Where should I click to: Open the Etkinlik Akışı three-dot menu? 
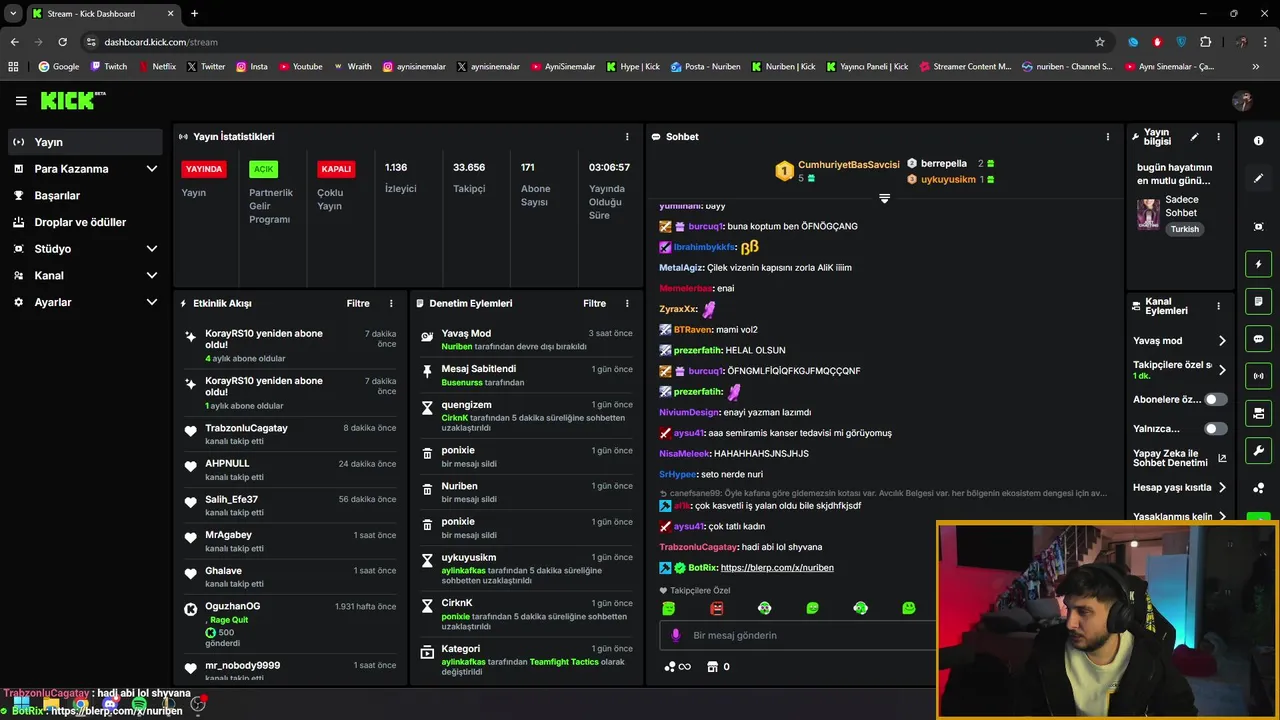(x=391, y=303)
